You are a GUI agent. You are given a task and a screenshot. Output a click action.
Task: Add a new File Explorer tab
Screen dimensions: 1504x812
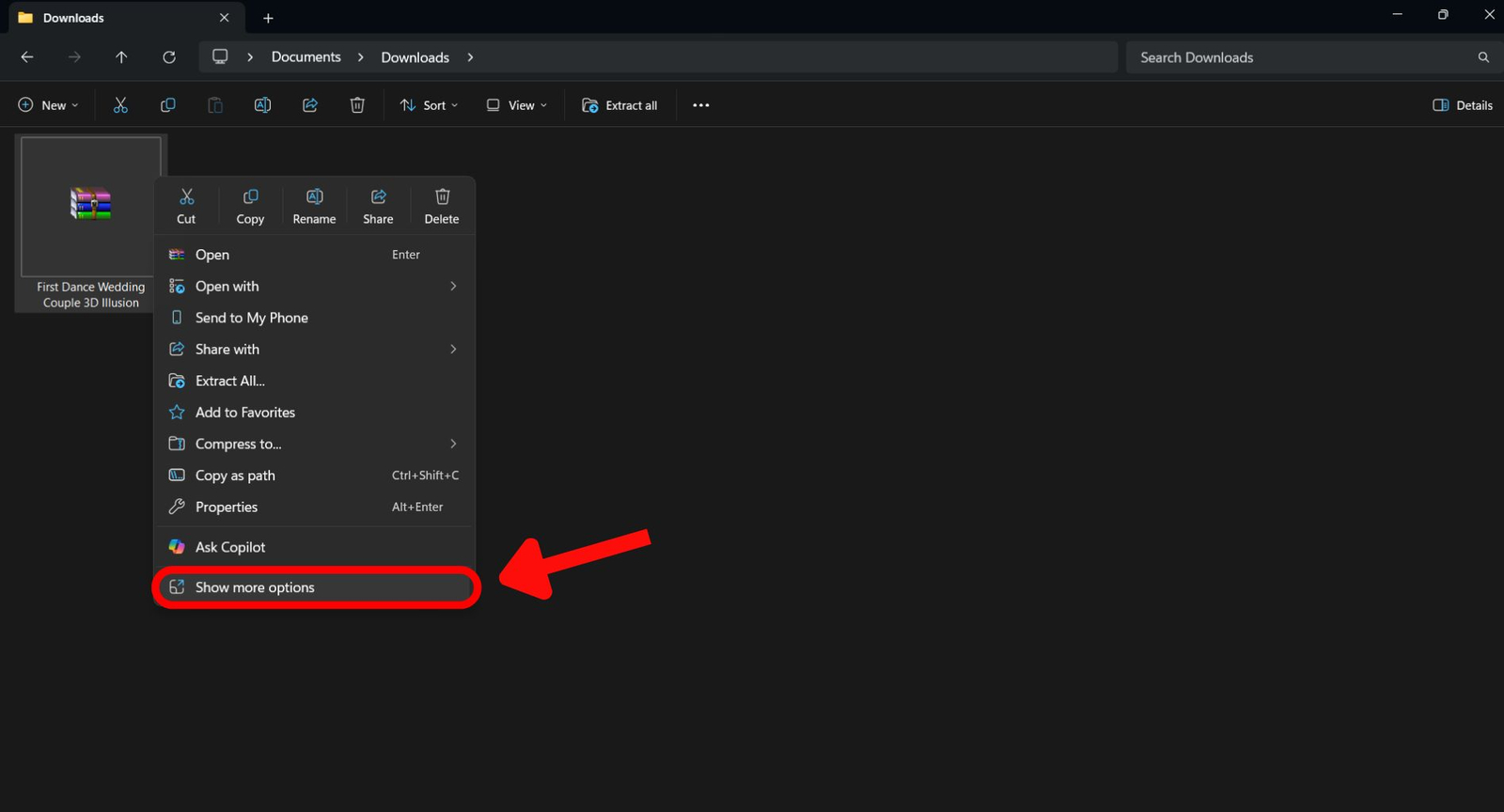point(268,18)
